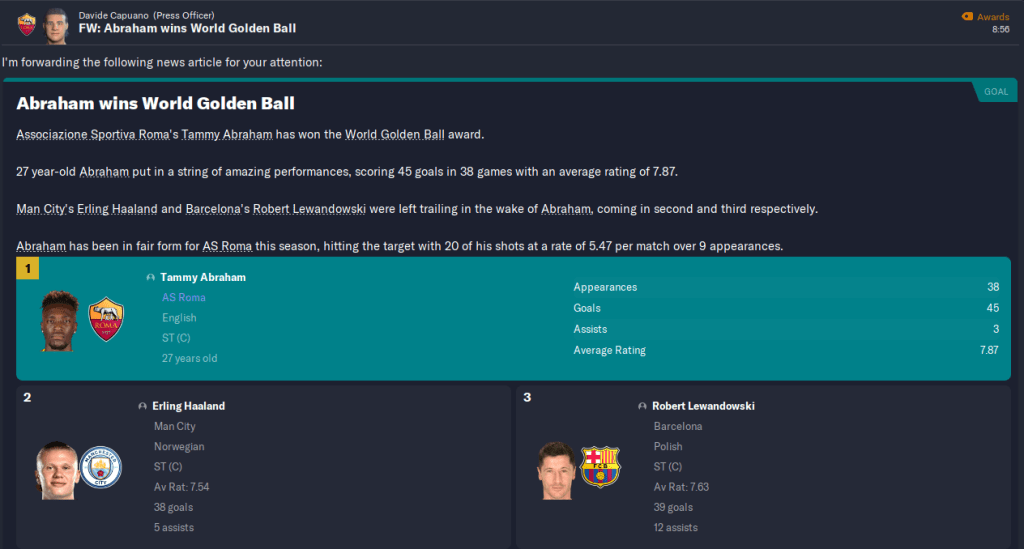
Task: Click the info icon next to Robert Lewandowski
Action: pyautogui.click(x=642, y=406)
